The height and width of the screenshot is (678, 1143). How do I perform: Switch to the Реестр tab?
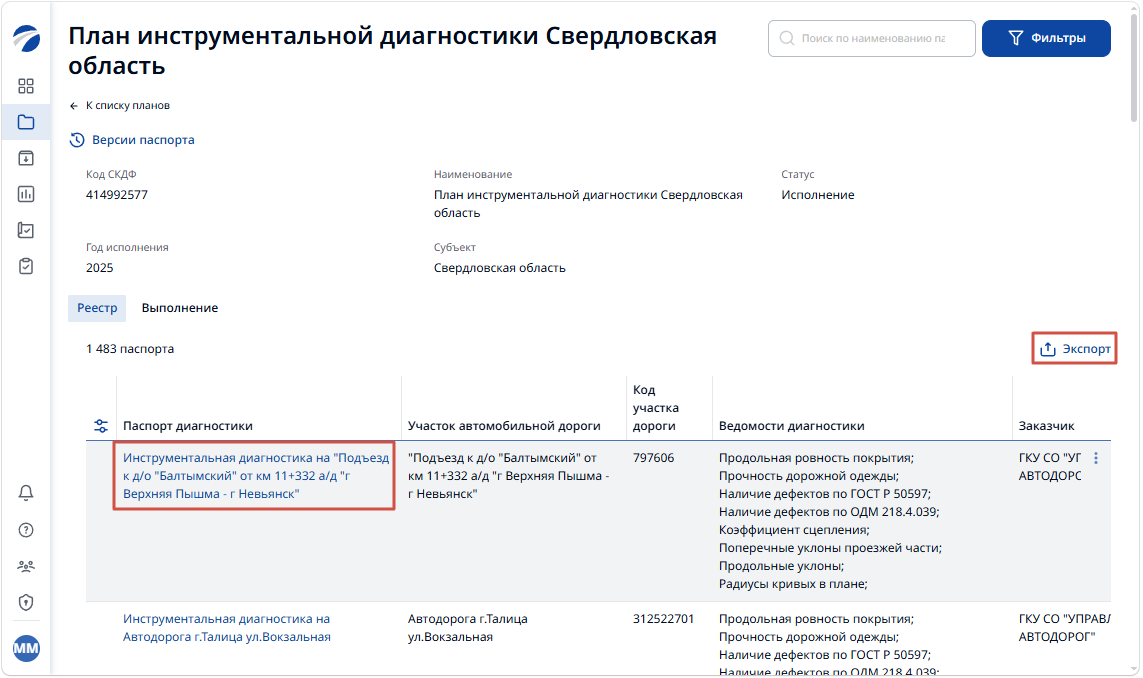(97, 308)
